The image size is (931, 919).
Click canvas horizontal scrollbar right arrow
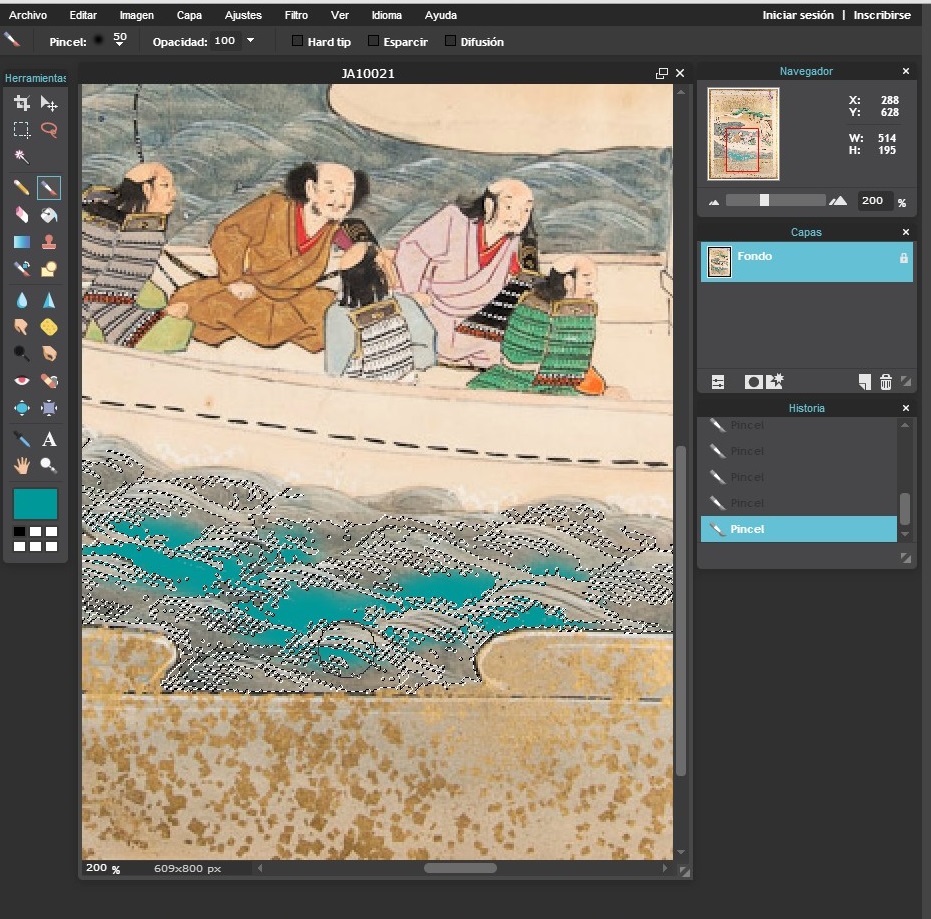point(664,868)
